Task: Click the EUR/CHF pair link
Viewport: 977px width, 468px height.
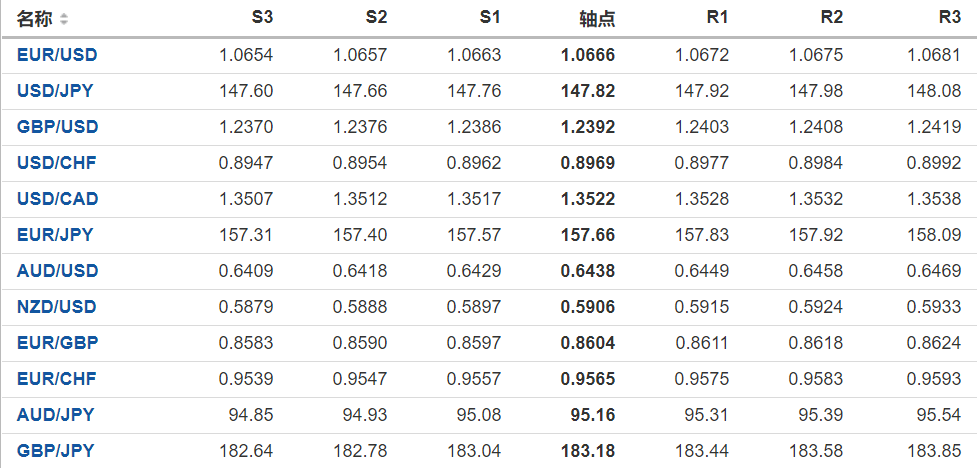Action: point(56,379)
